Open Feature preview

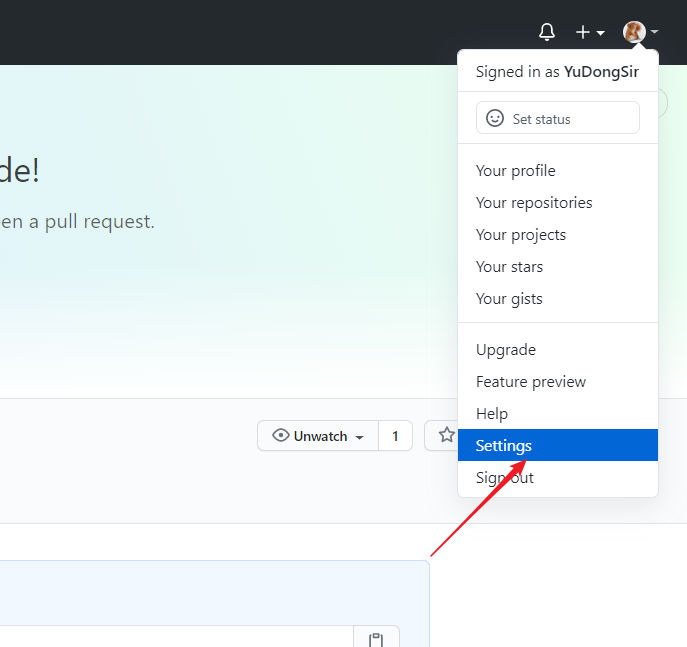point(558,382)
